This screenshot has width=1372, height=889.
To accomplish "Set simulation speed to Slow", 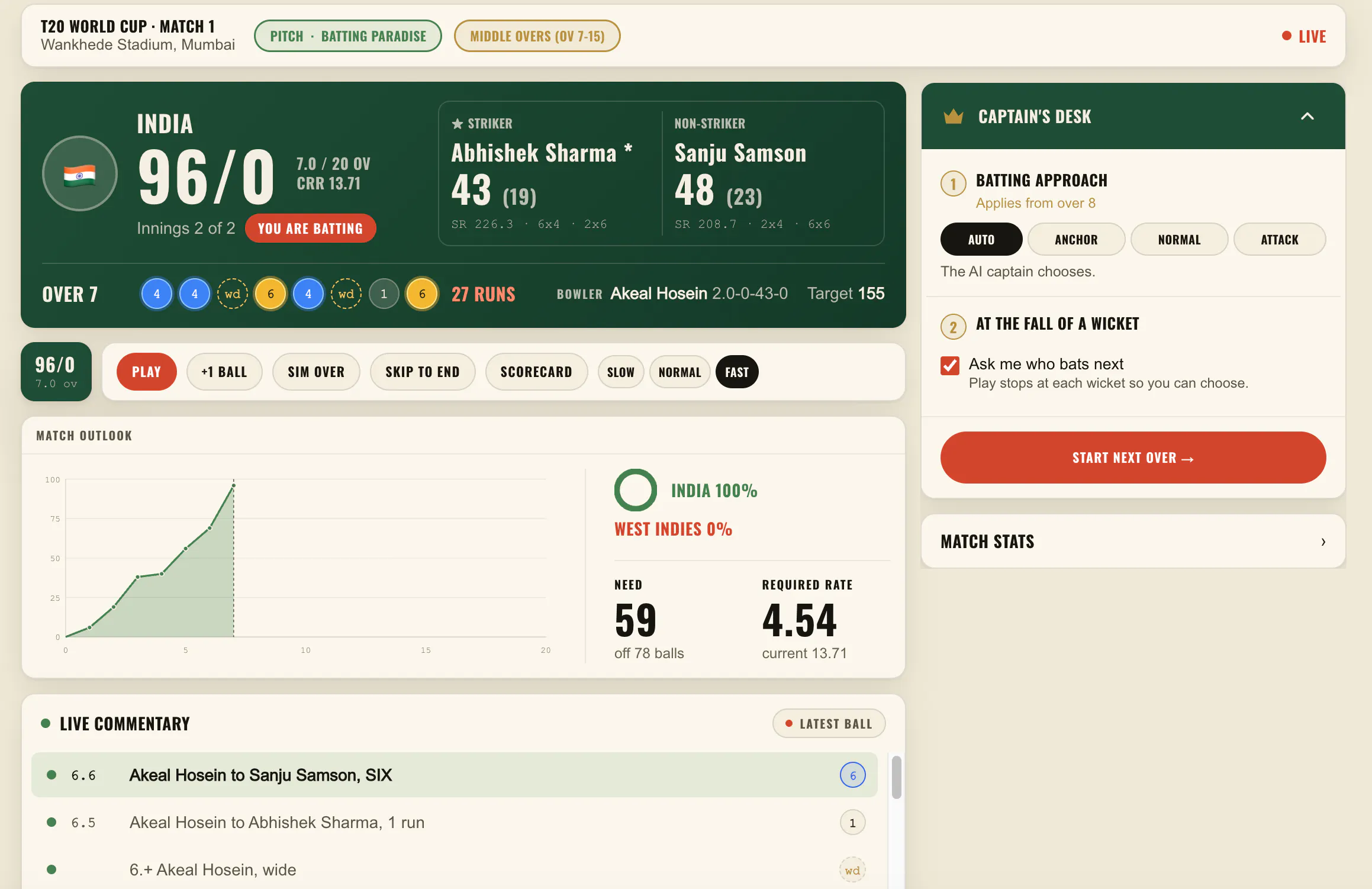I will click(x=620, y=372).
